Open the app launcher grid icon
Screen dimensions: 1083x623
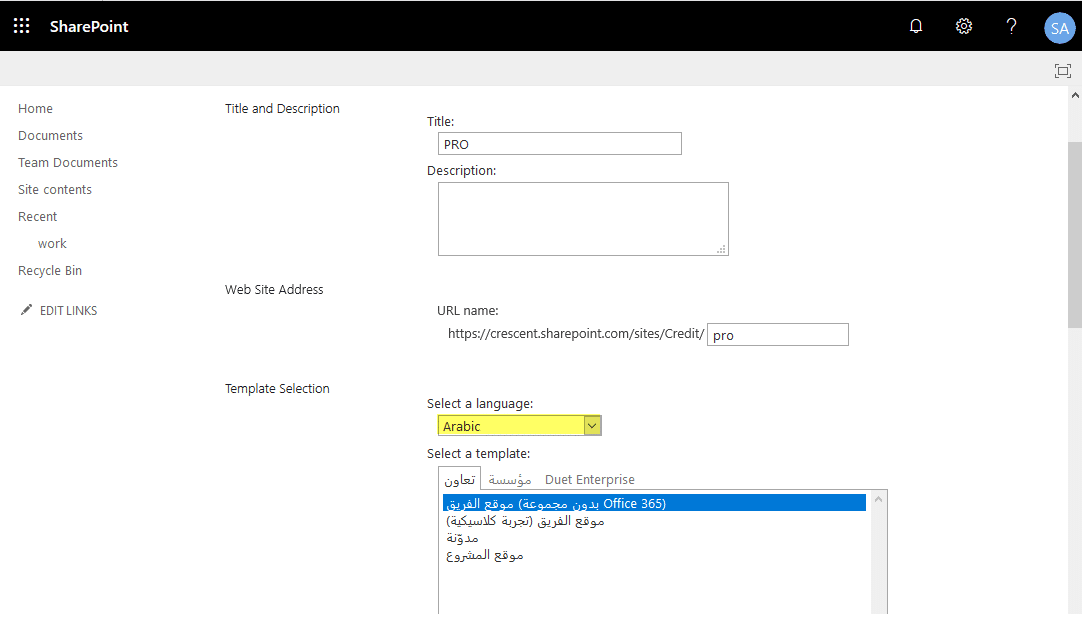[x=21, y=26]
